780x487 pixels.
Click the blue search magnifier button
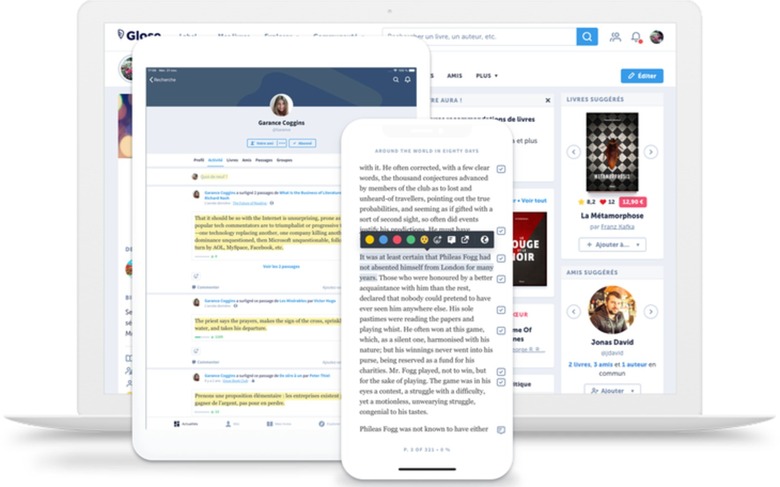click(x=587, y=36)
